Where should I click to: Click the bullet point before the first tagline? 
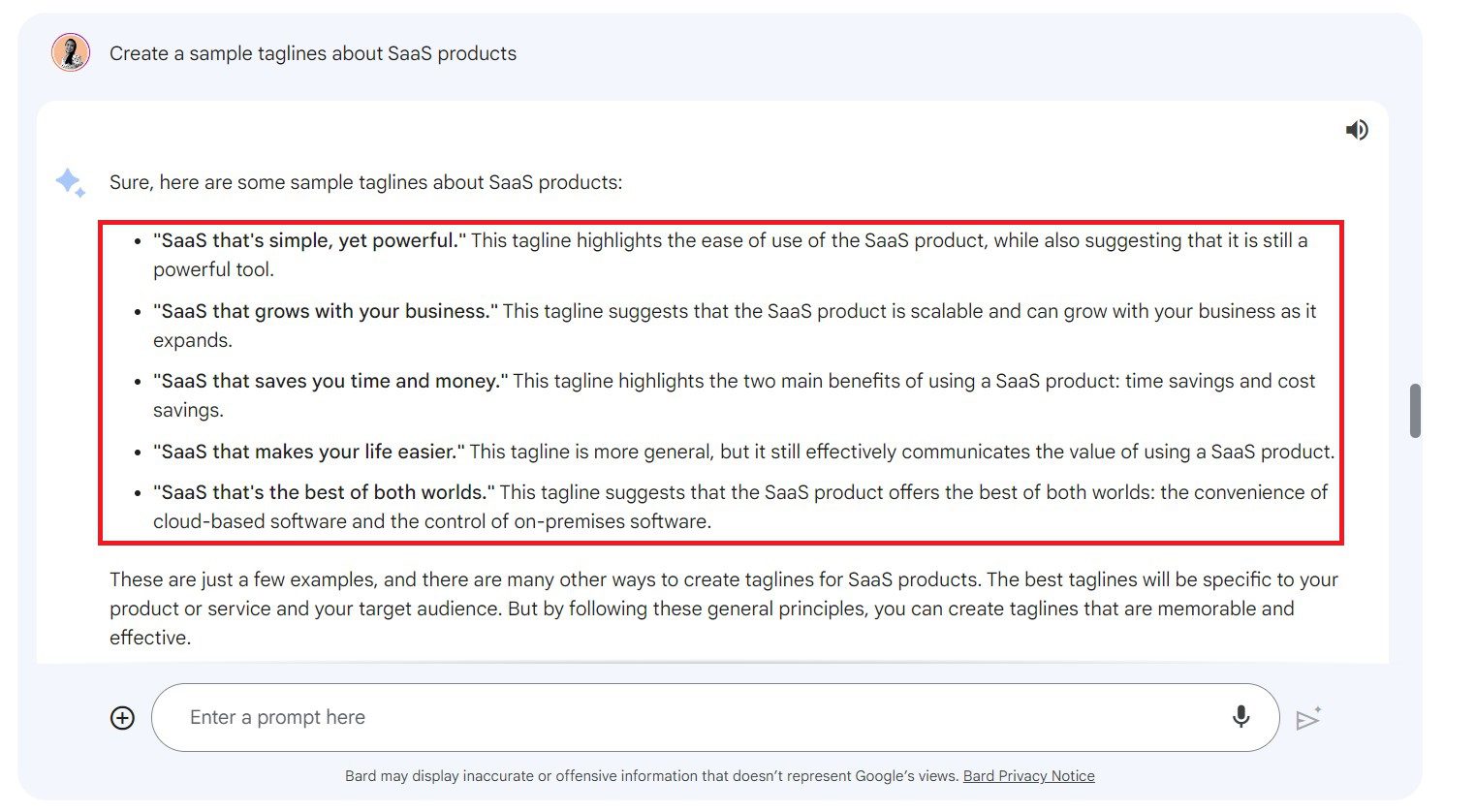(x=138, y=241)
